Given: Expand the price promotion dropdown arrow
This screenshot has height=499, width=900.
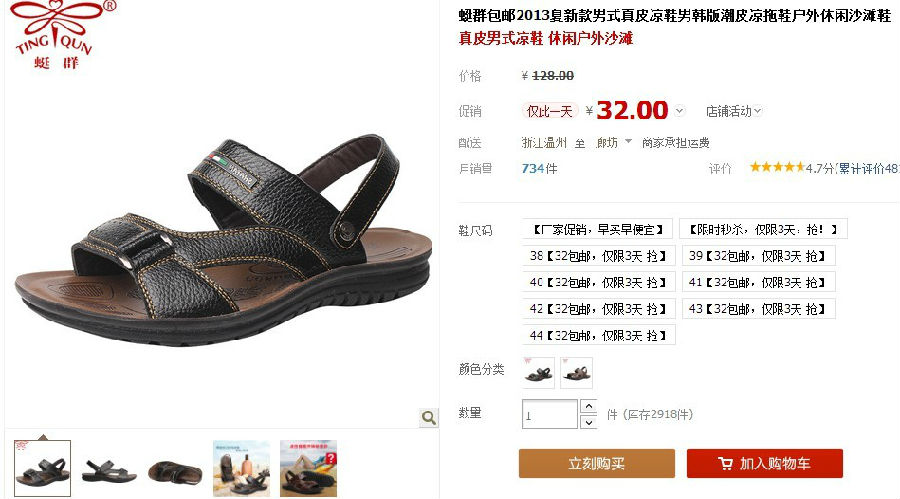Looking at the screenshot, I should click(x=680, y=111).
